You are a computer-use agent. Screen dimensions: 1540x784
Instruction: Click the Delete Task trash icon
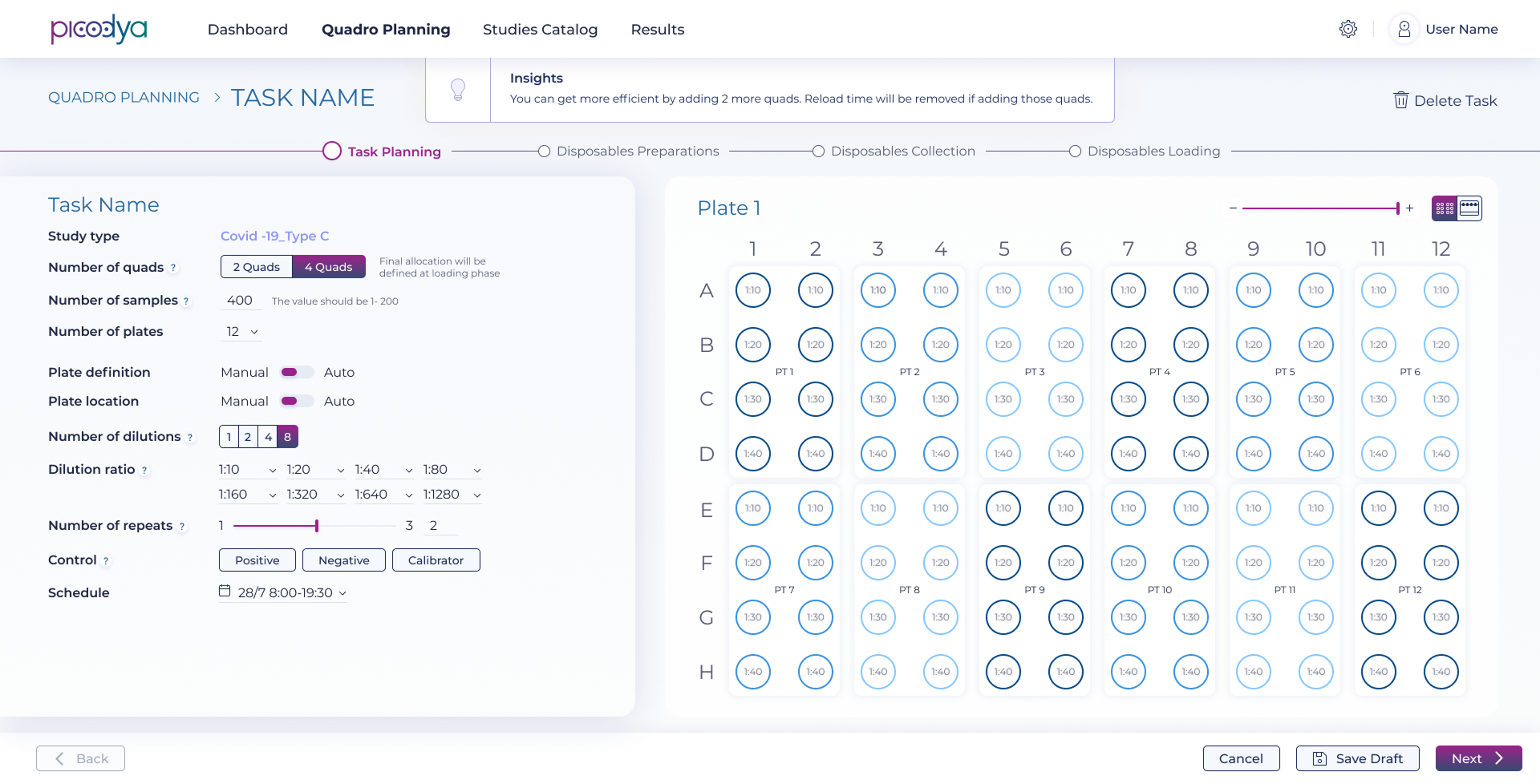[x=1401, y=100]
